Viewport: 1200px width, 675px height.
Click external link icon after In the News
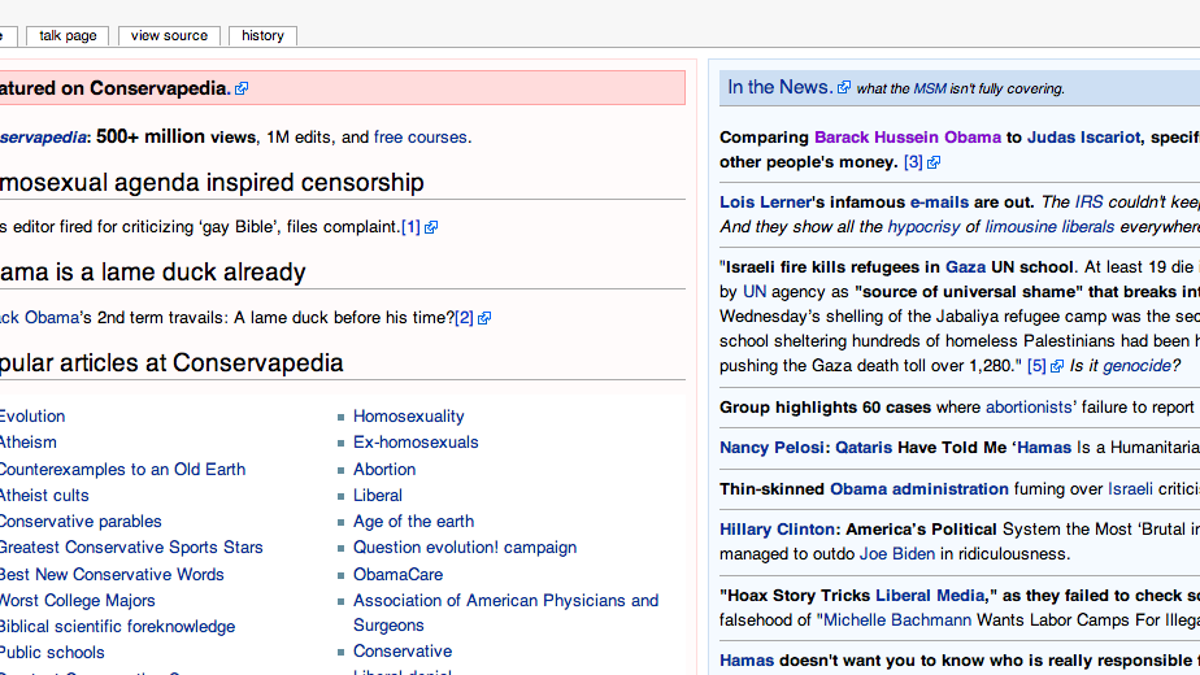(x=844, y=87)
